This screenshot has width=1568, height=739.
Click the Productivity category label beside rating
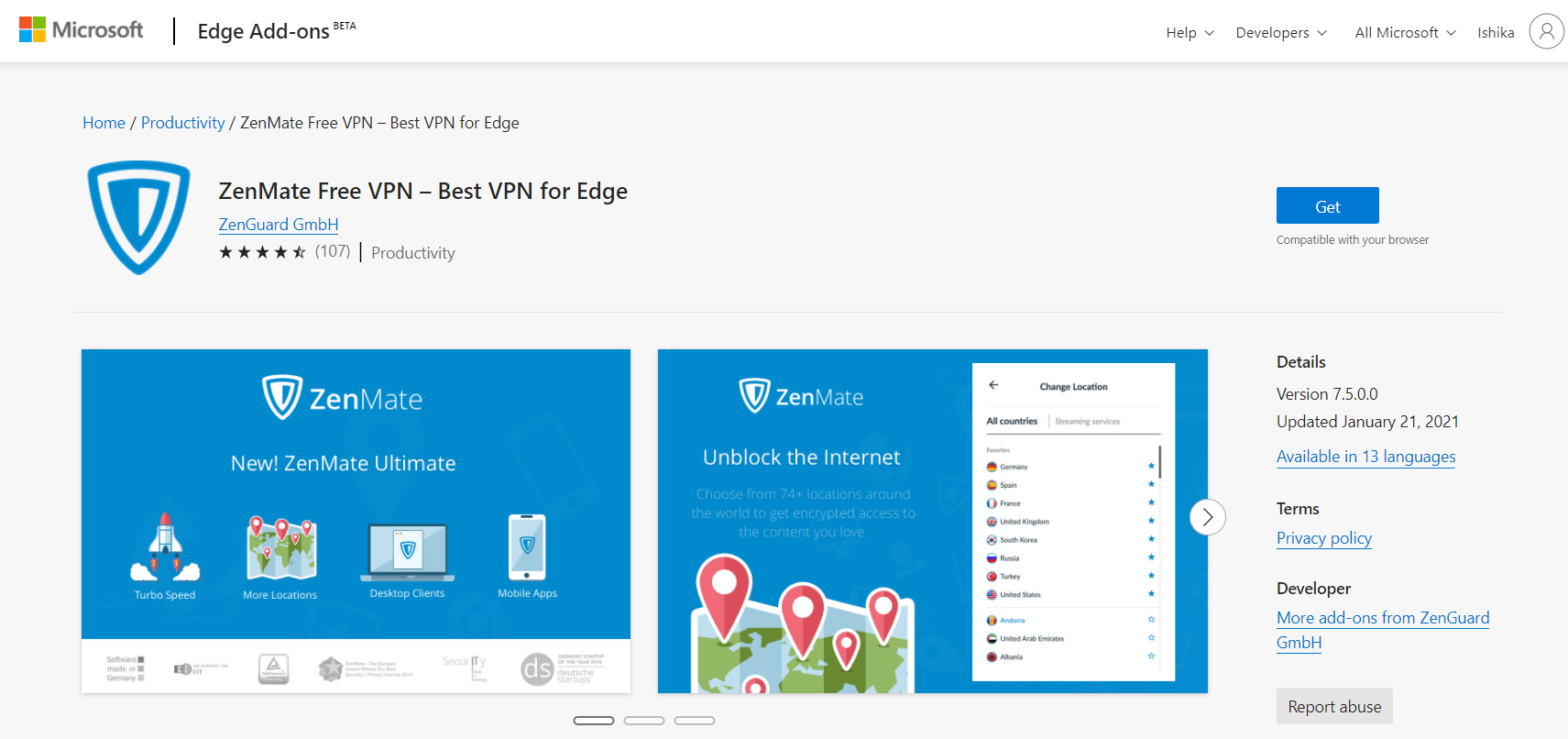[413, 253]
